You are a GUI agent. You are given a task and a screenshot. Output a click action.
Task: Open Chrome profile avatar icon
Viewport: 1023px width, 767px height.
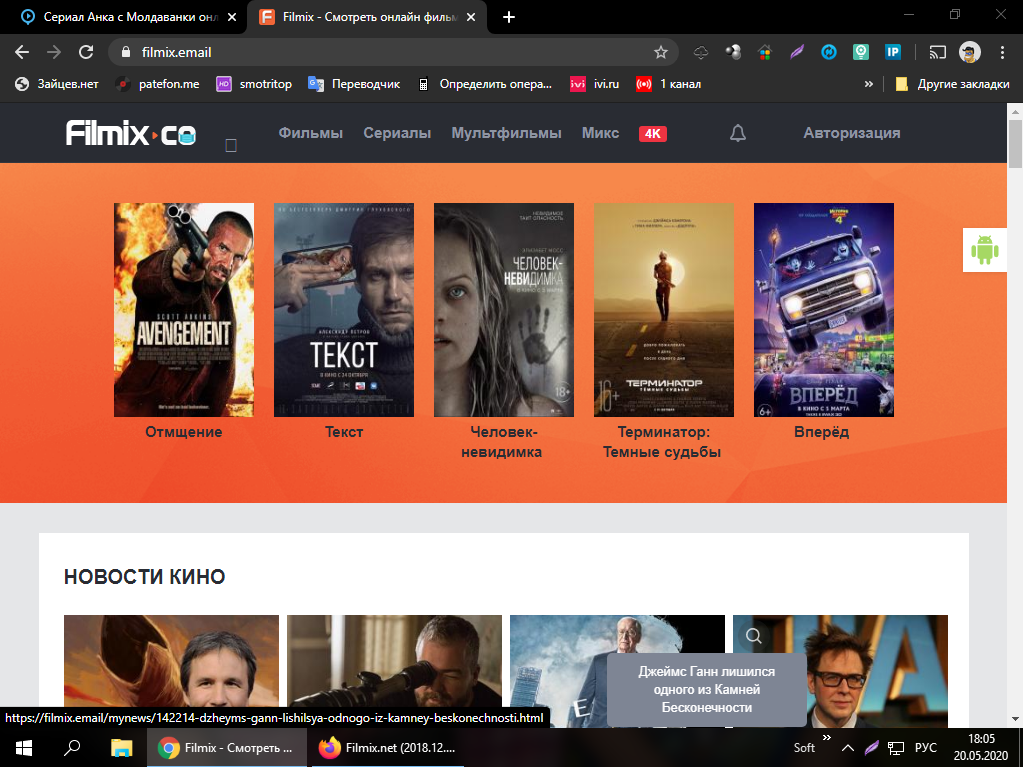(x=969, y=52)
